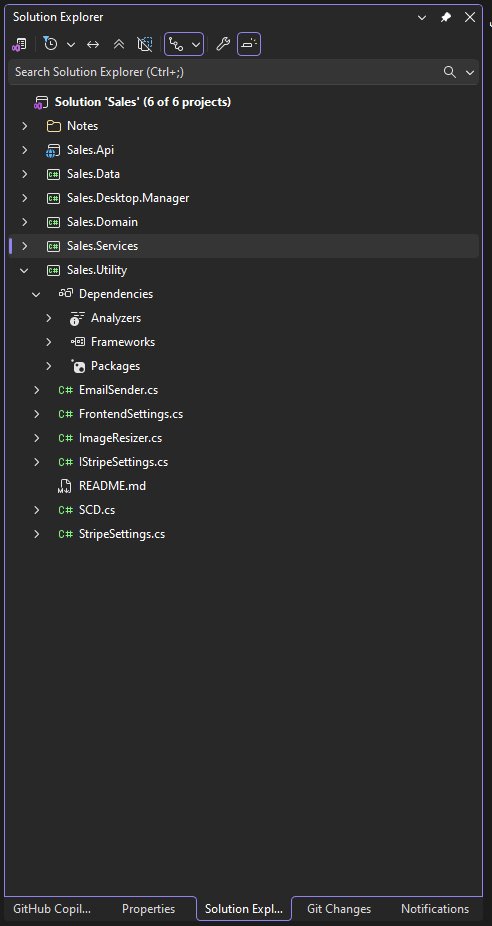
Task: Collapse All items in Solution Explorer
Action: [x=119, y=44]
